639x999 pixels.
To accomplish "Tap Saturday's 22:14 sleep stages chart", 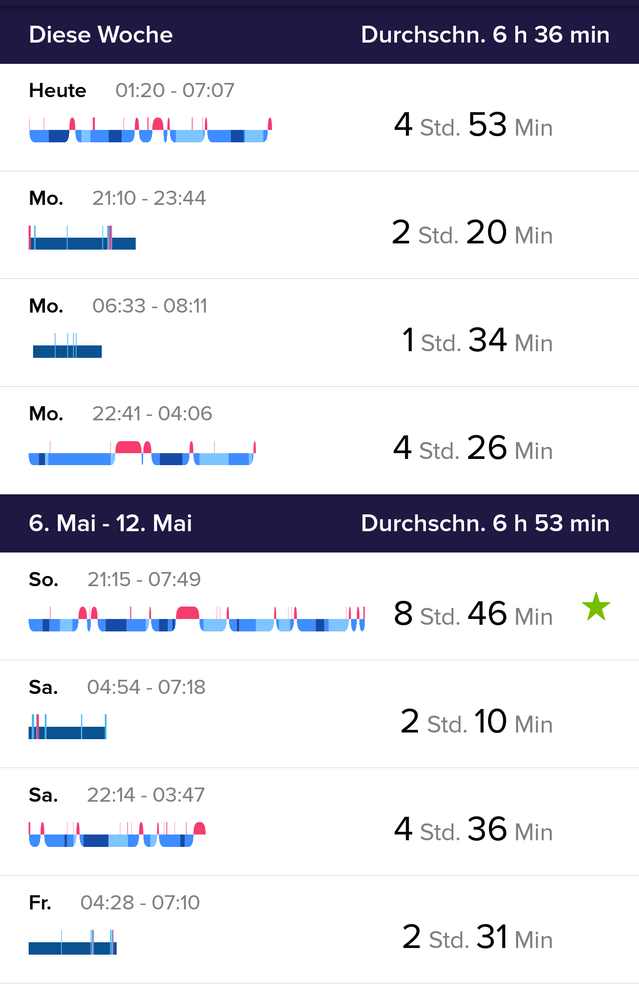I will (x=117, y=835).
